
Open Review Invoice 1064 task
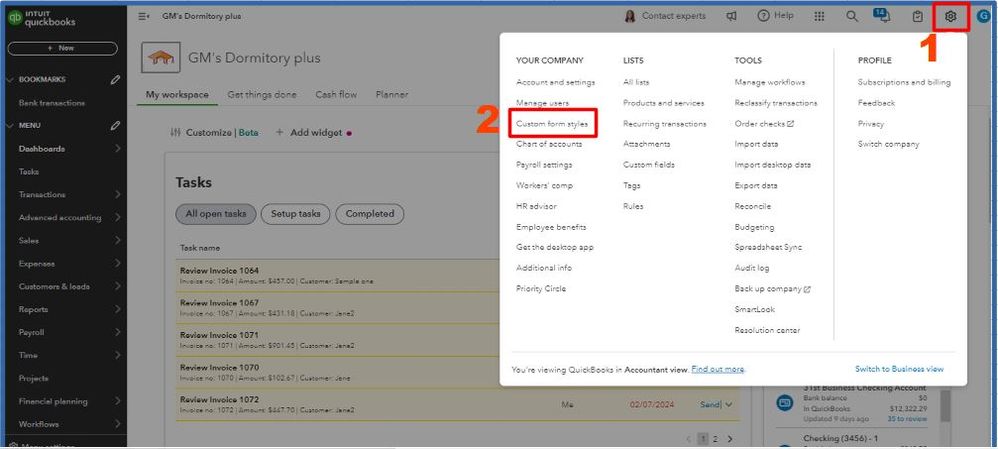pos(219,271)
